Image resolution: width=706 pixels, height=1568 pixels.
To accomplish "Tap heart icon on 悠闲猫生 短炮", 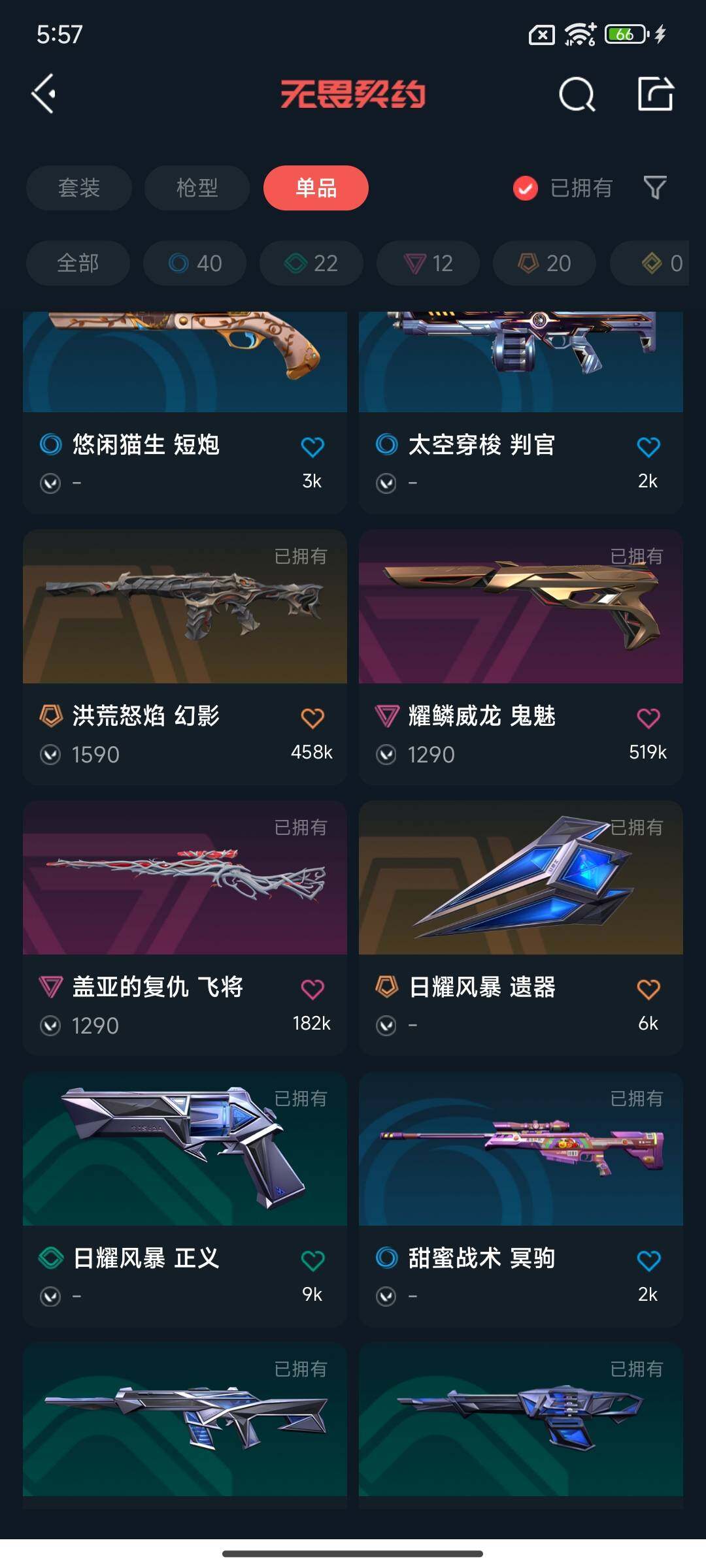I will [x=312, y=447].
